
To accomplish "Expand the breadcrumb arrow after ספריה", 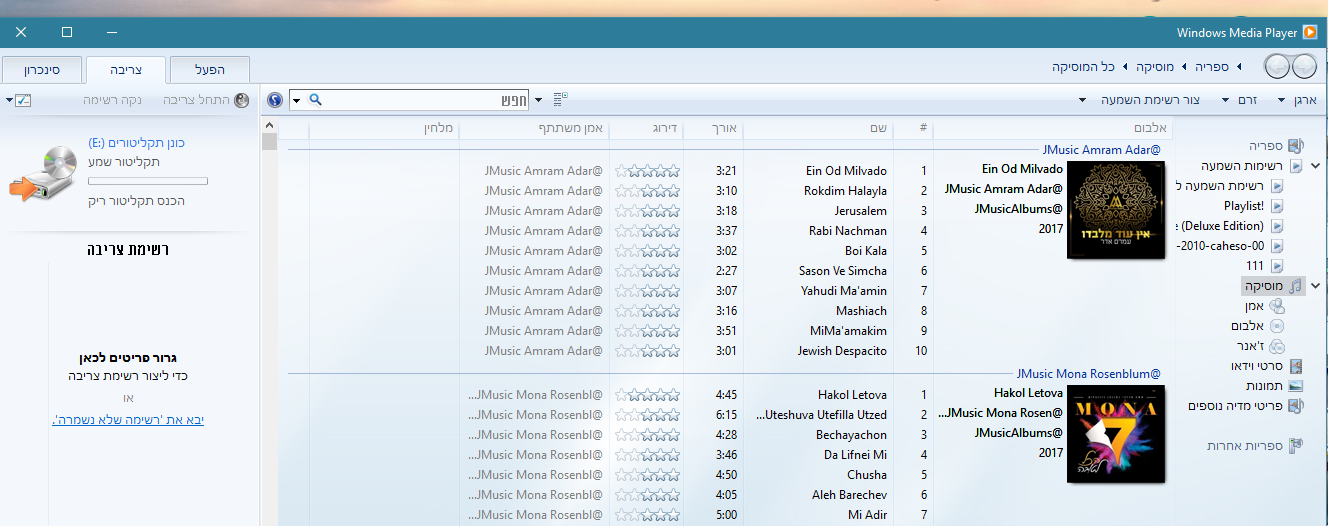I will (1185, 67).
